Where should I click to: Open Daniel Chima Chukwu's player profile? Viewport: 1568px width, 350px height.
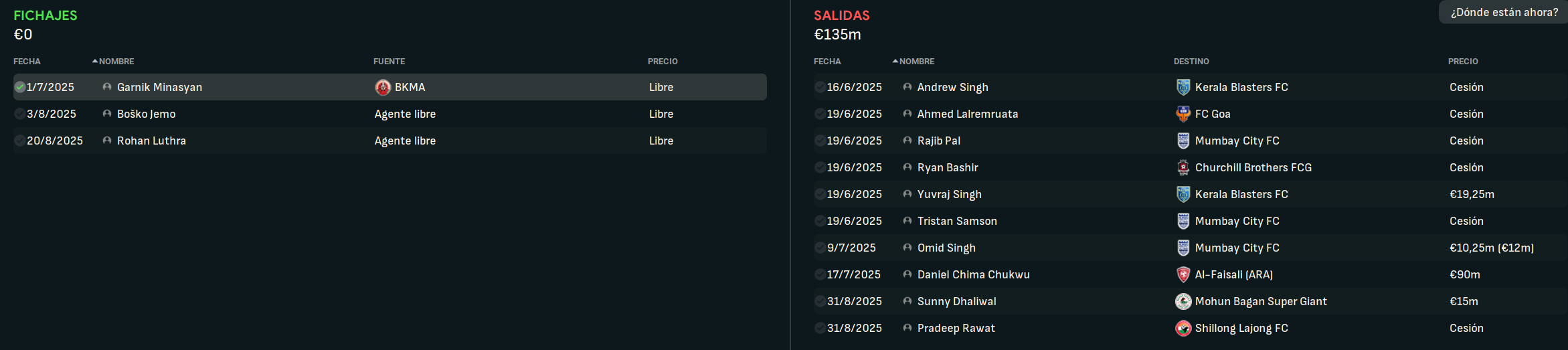(x=973, y=274)
